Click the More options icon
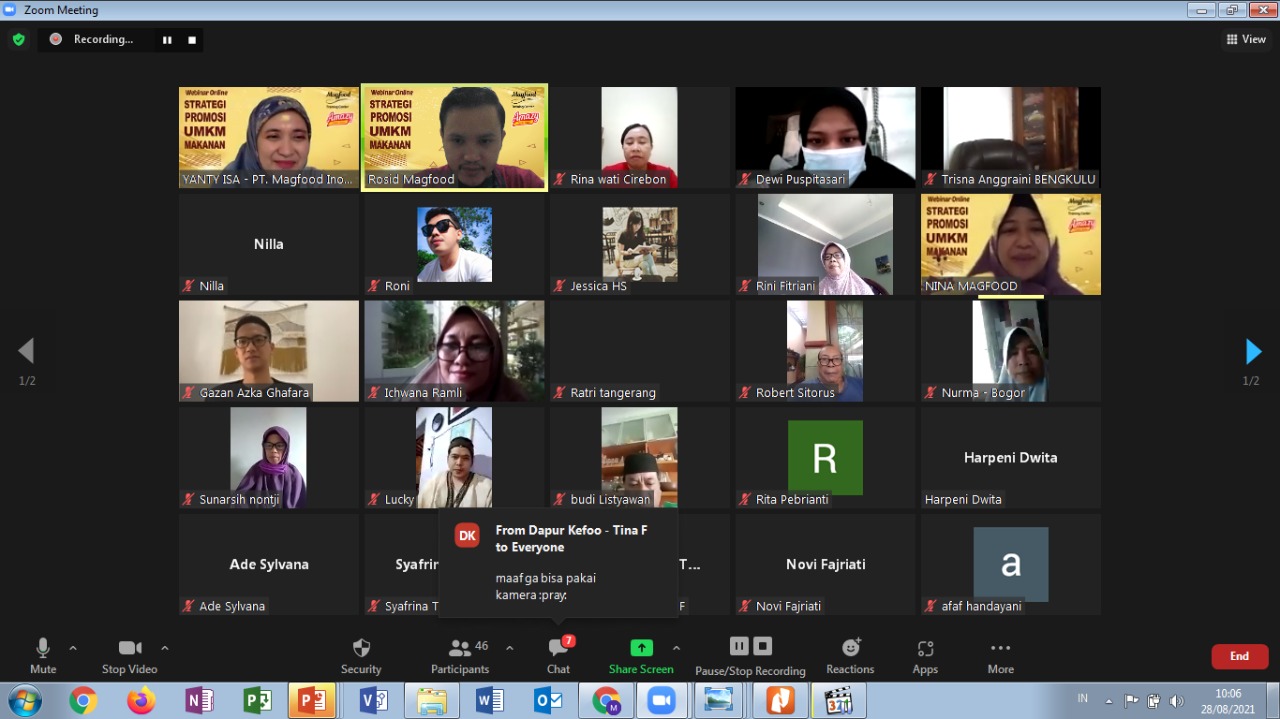 (x=1000, y=648)
